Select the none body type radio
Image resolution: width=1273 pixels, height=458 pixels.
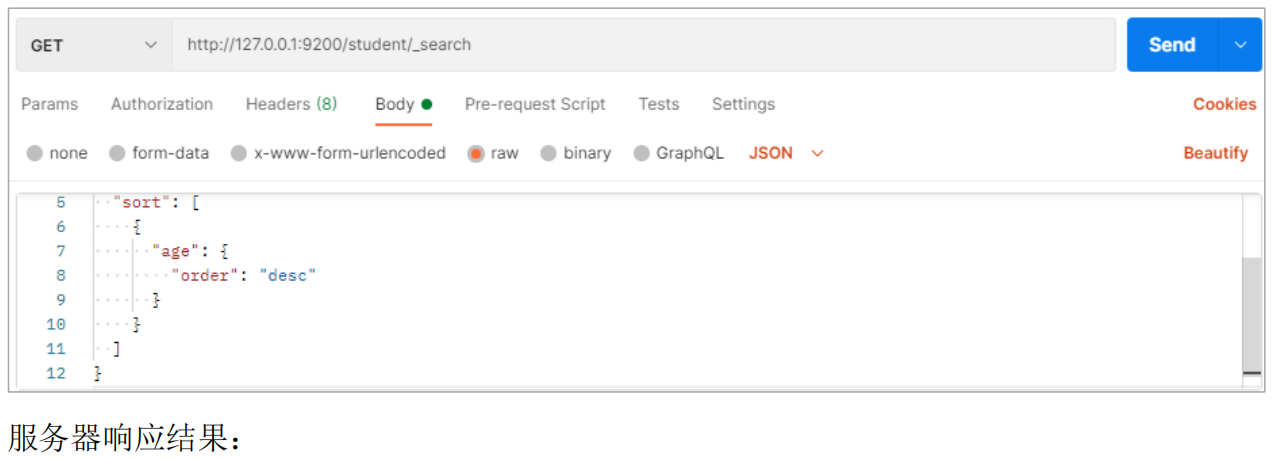(36, 154)
